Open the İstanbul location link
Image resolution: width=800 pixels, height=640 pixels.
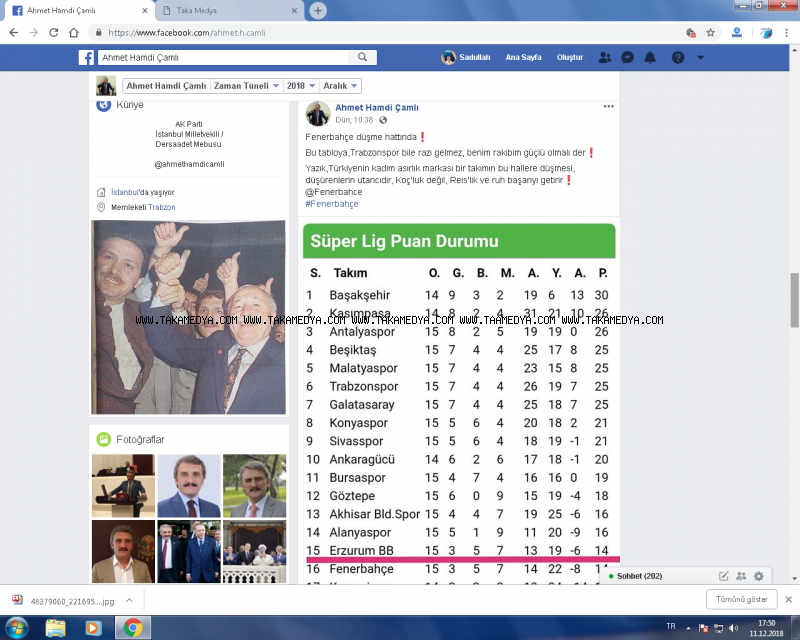click(x=125, y=192)
